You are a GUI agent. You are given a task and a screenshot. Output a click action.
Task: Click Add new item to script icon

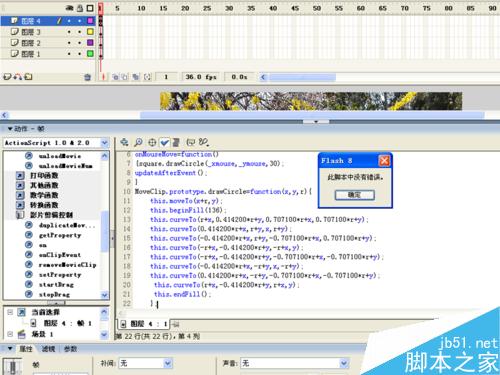click(x=124, y=142)
